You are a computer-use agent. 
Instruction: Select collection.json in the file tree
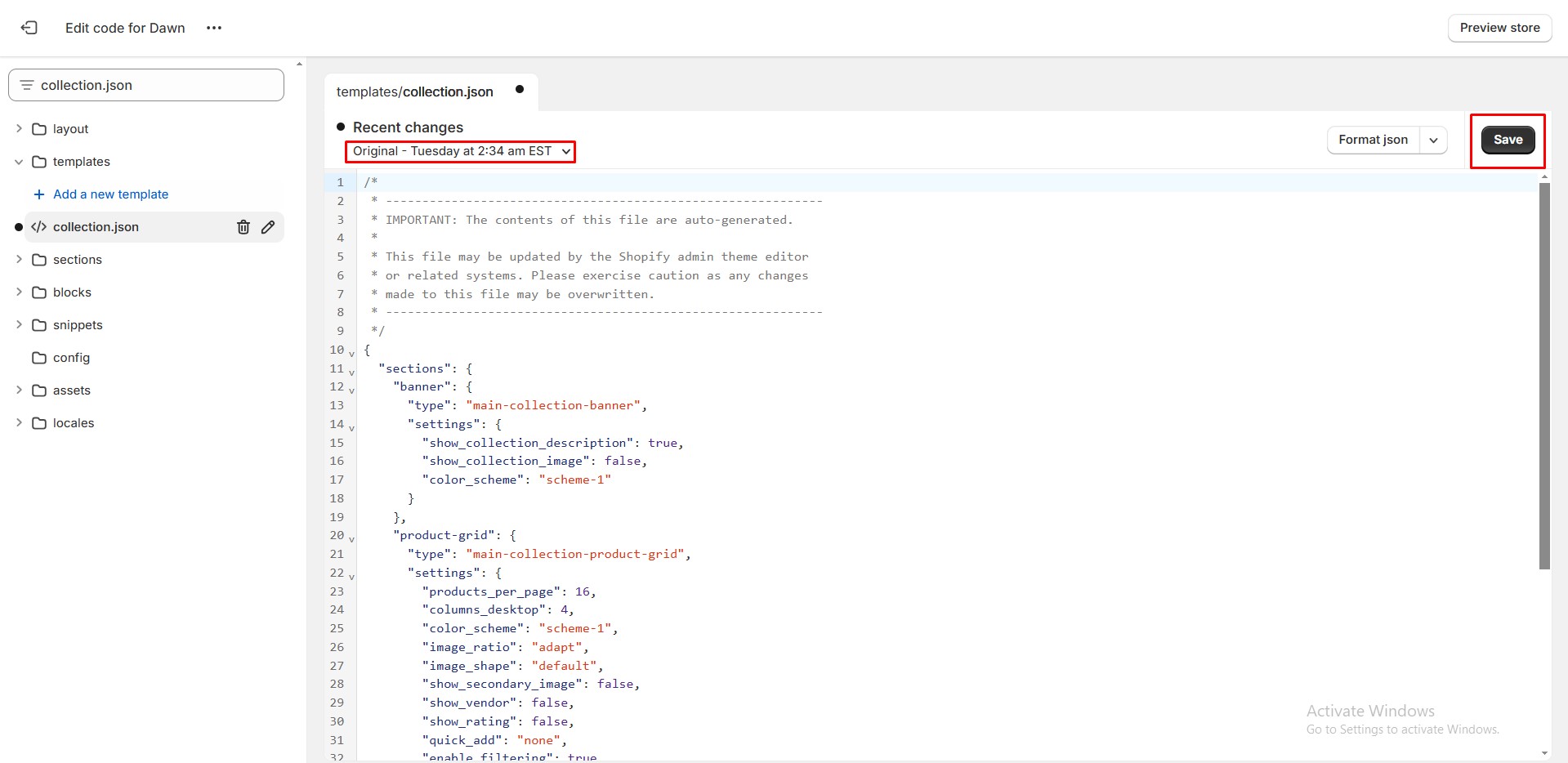click(96, 227)
